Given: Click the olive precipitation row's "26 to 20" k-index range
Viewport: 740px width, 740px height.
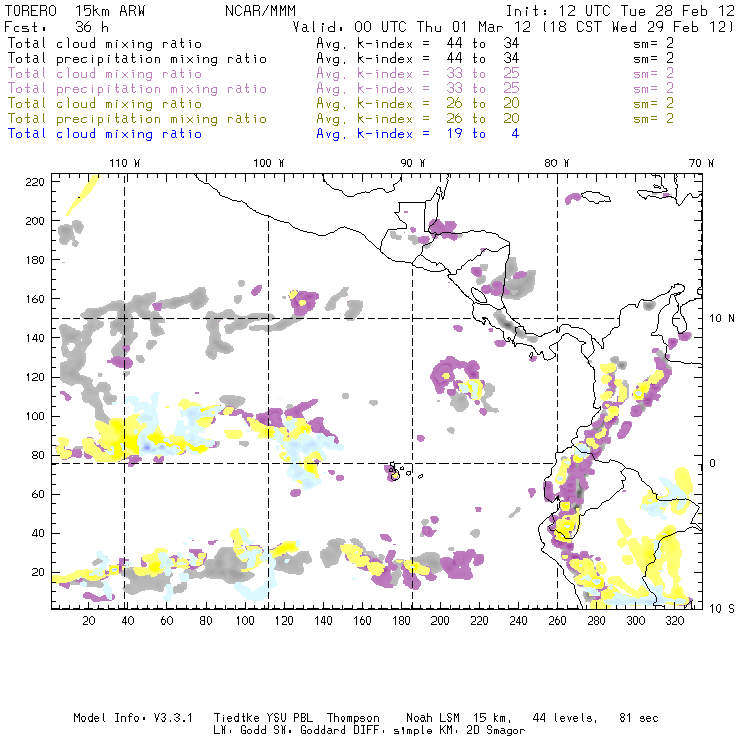Looking at the screenshot, I should [x=483, y=119].
